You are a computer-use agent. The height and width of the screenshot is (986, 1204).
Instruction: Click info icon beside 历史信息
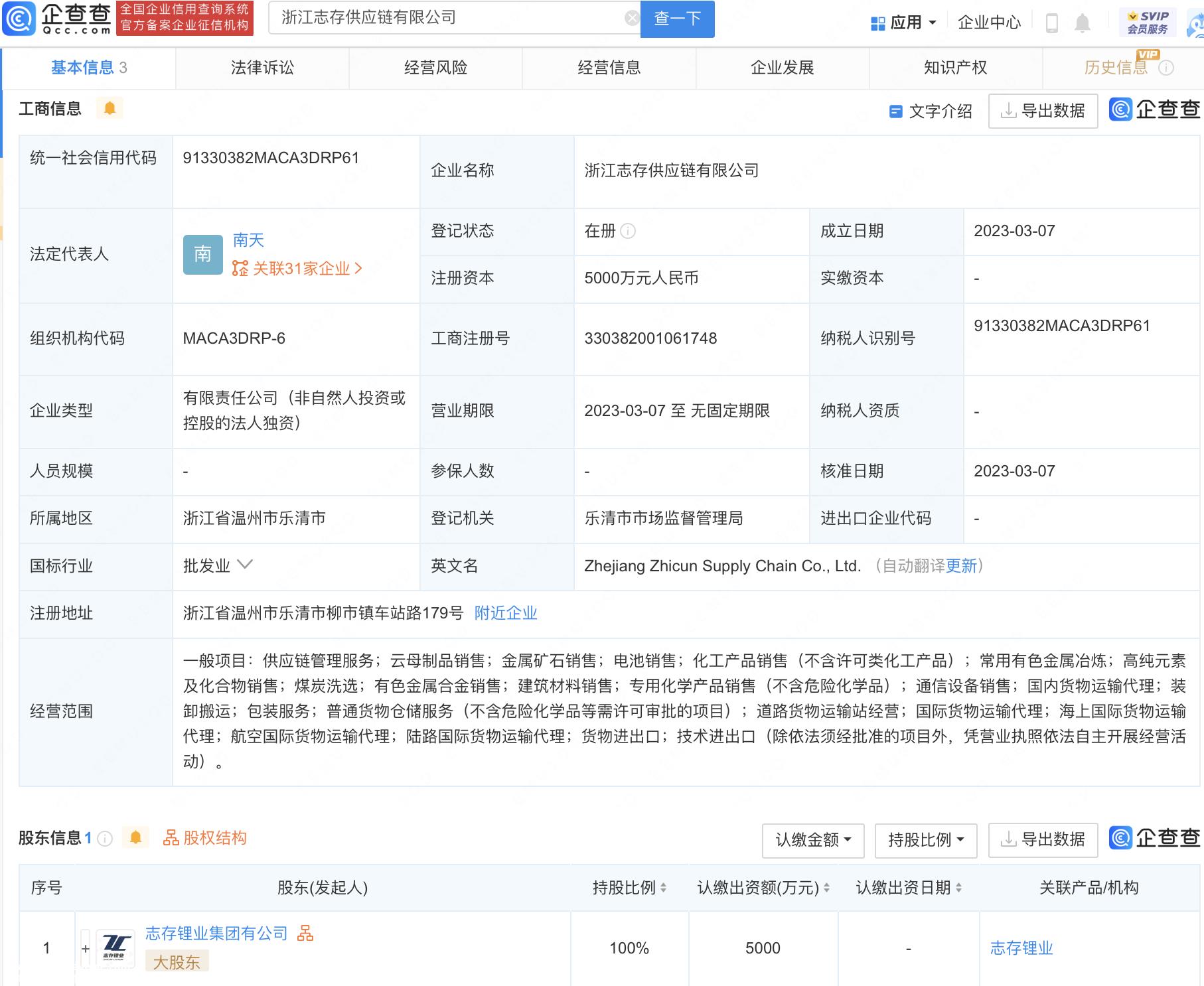1166,68
